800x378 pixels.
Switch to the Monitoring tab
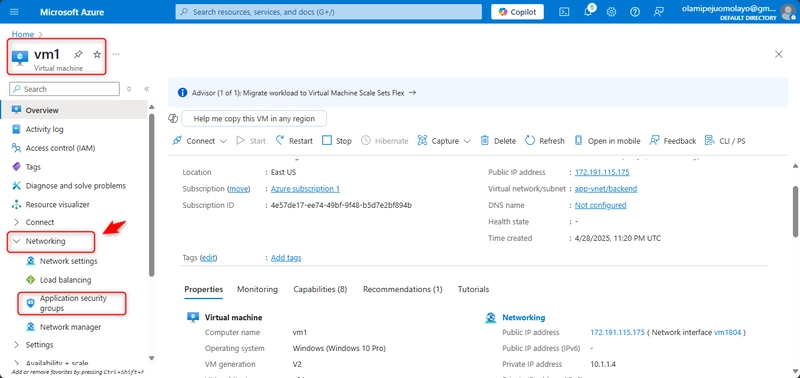tap(257, 289)
